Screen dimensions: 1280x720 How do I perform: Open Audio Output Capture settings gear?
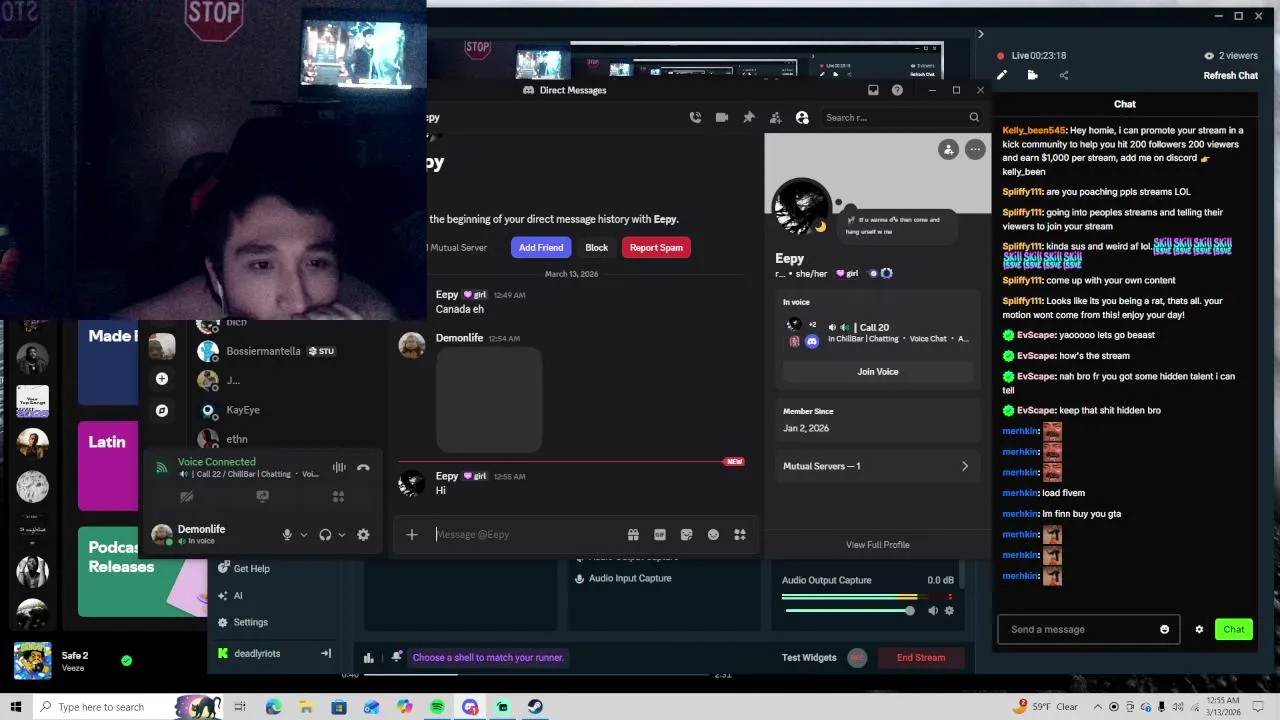[x=949, y=610]
